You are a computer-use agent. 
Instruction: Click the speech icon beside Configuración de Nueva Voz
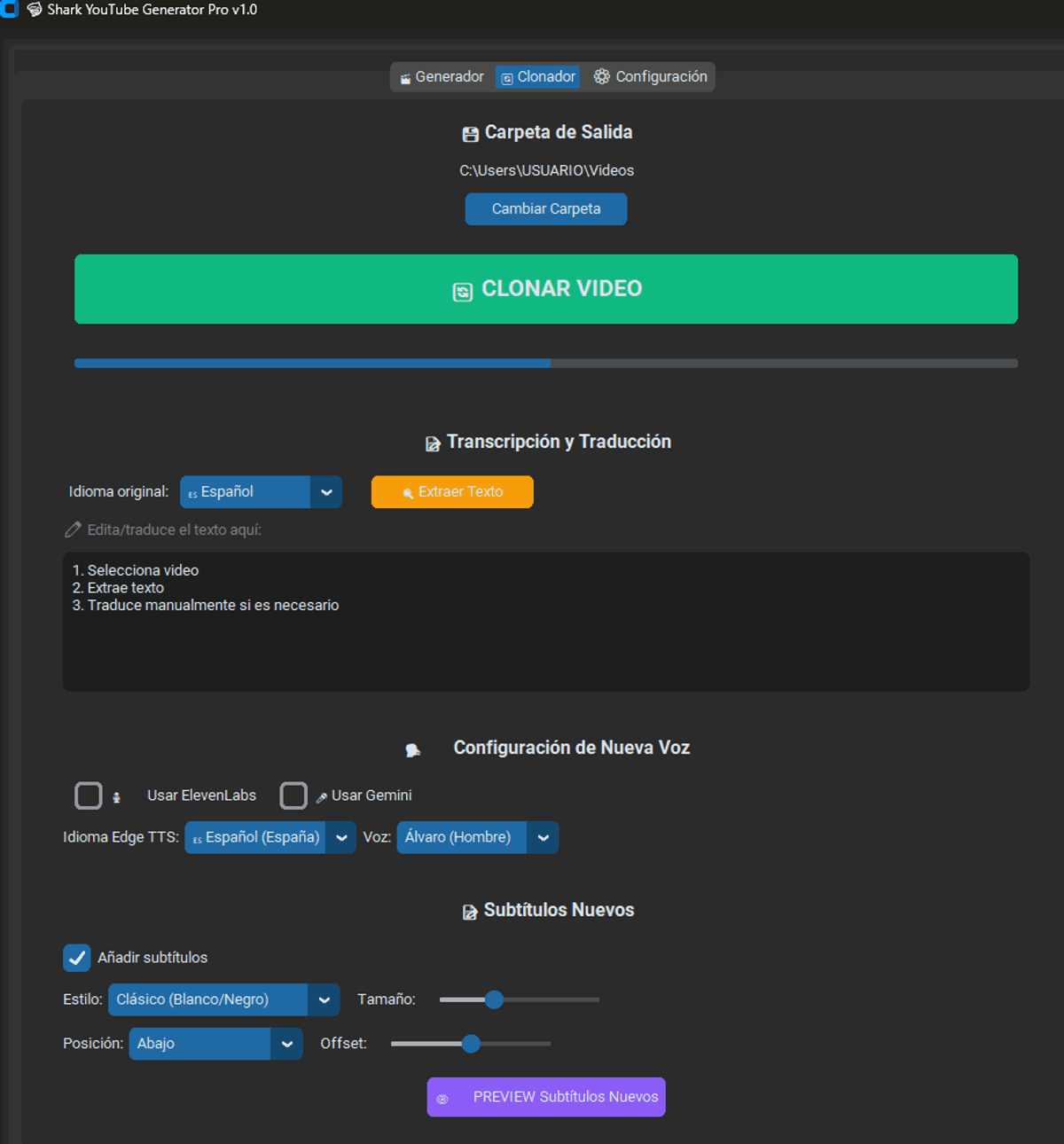pyautogui.click(x=412, y=750)
